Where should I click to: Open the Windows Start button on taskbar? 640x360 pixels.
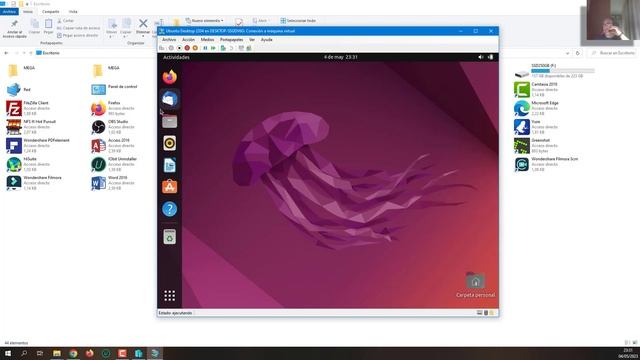click(x=8, y=353)
